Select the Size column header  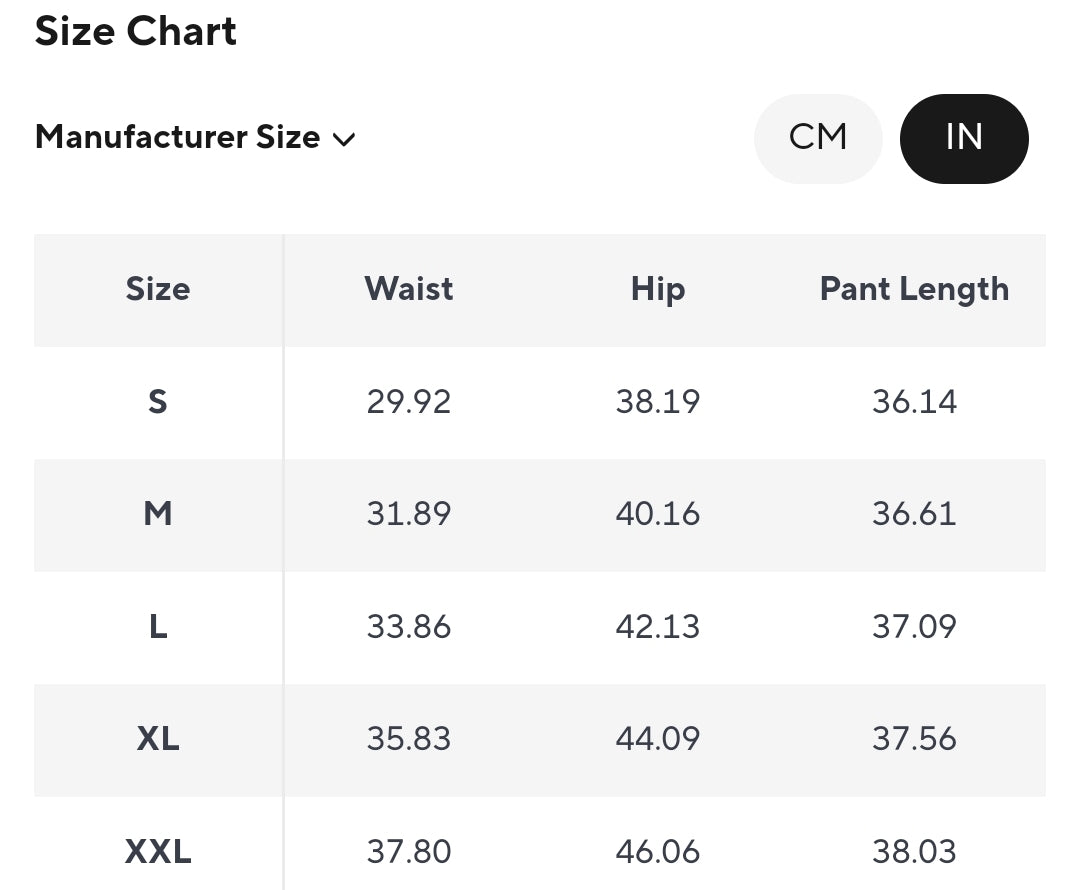click(x=158, y=289)
